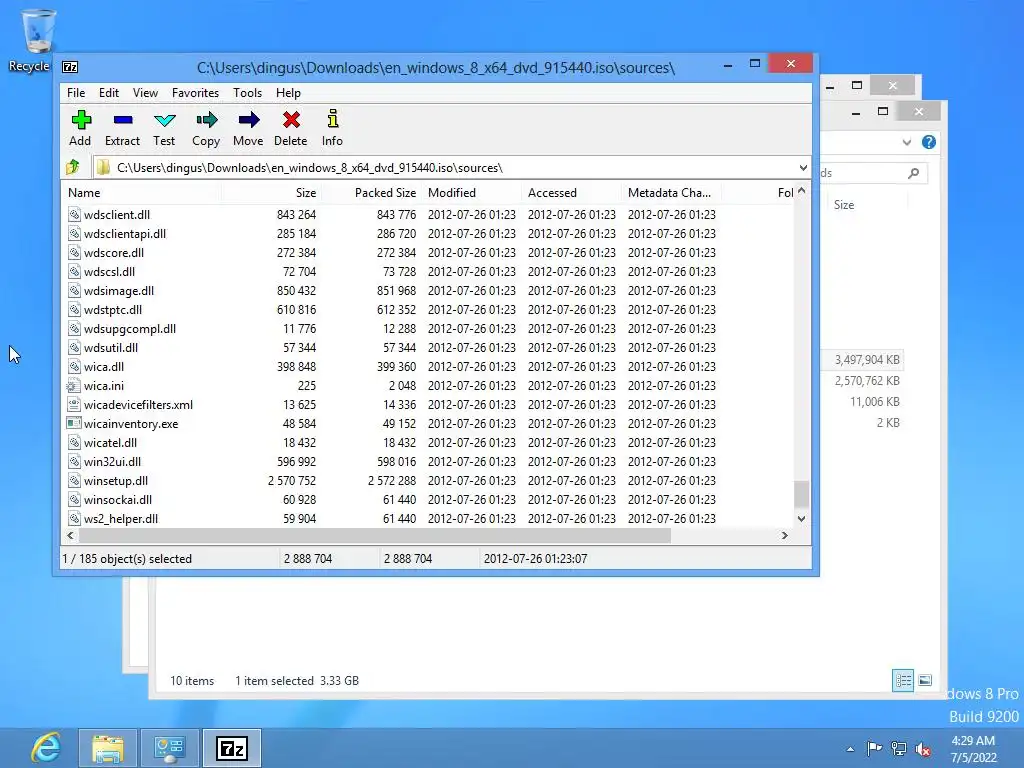Click the horizontal scrollbar thumb

[x=375, y=536]
